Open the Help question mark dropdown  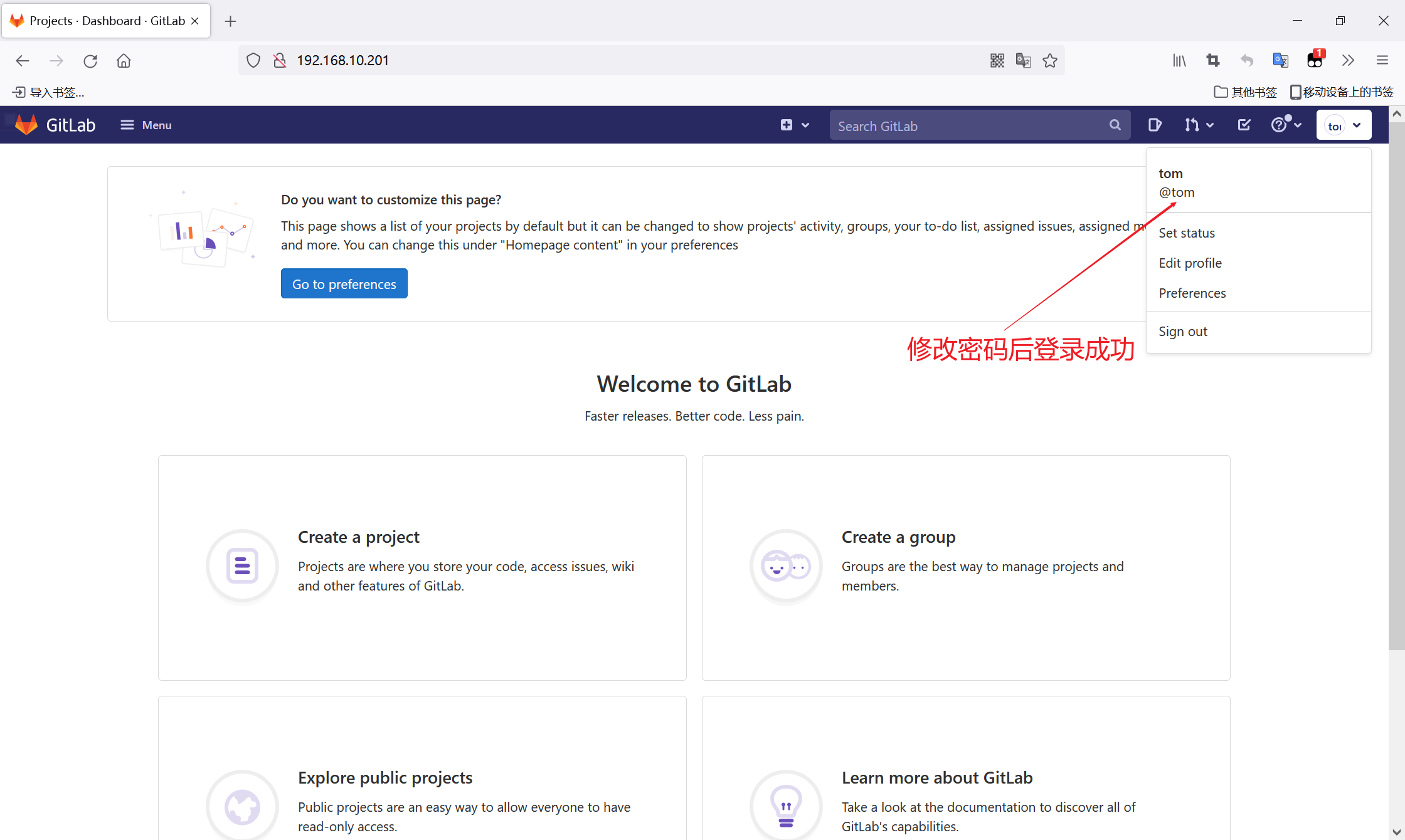(1286, 125)
